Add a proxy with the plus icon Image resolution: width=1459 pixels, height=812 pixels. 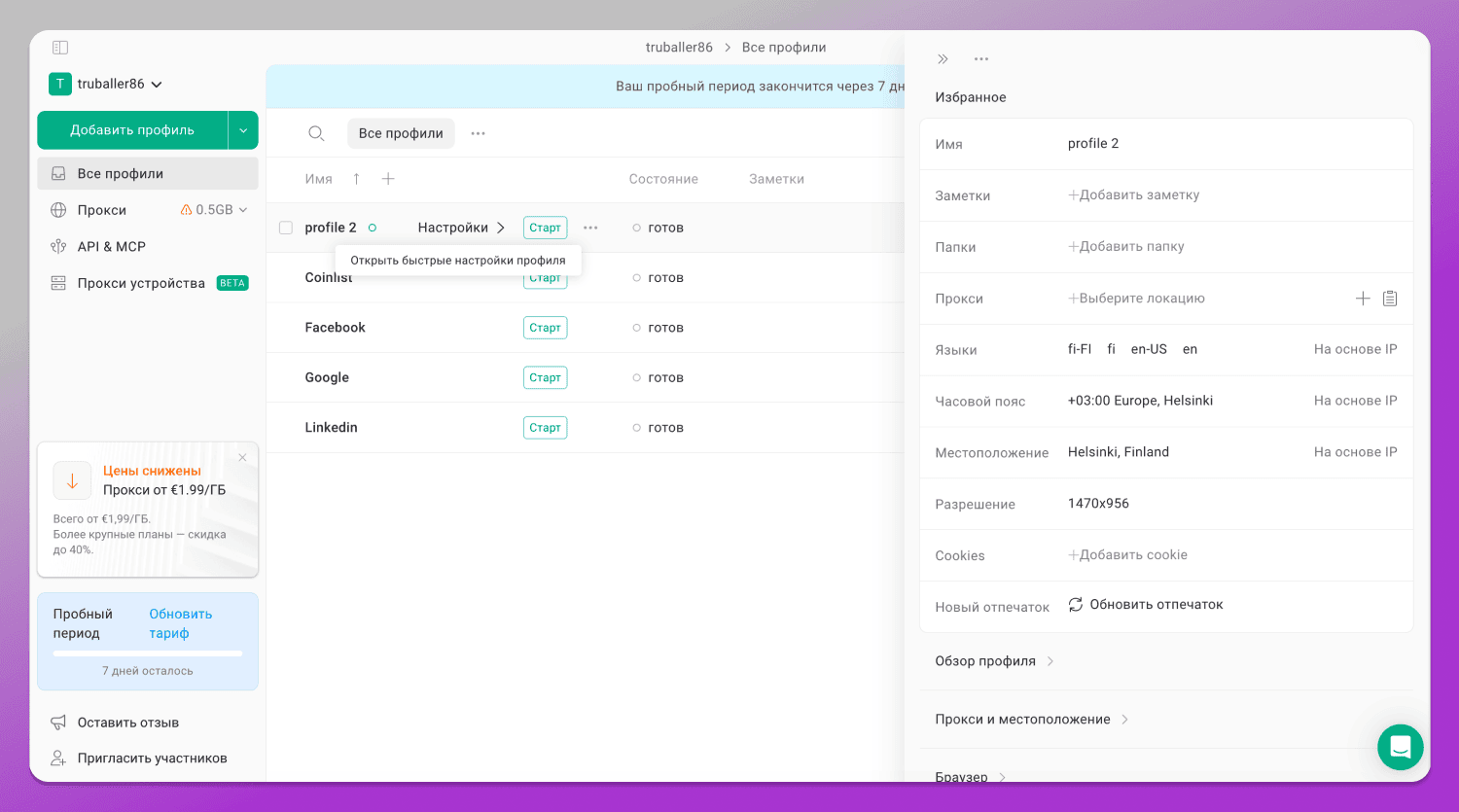(x=1363, y=299)
